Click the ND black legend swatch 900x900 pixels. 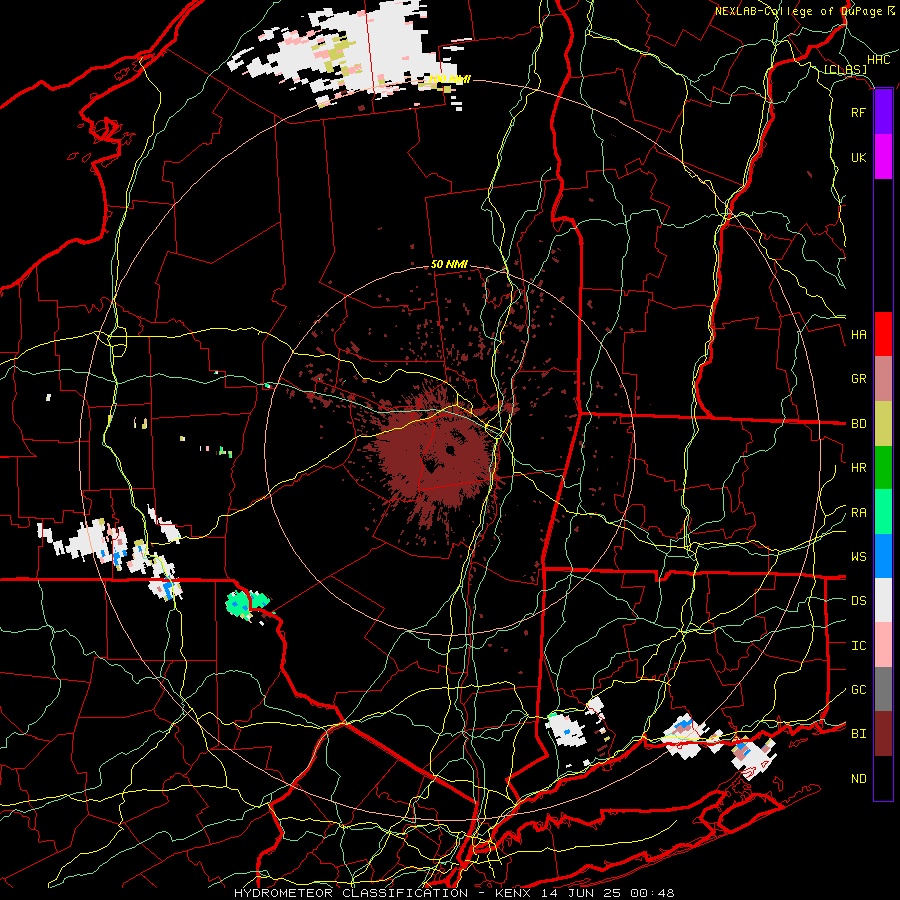(x=883, y=778)
